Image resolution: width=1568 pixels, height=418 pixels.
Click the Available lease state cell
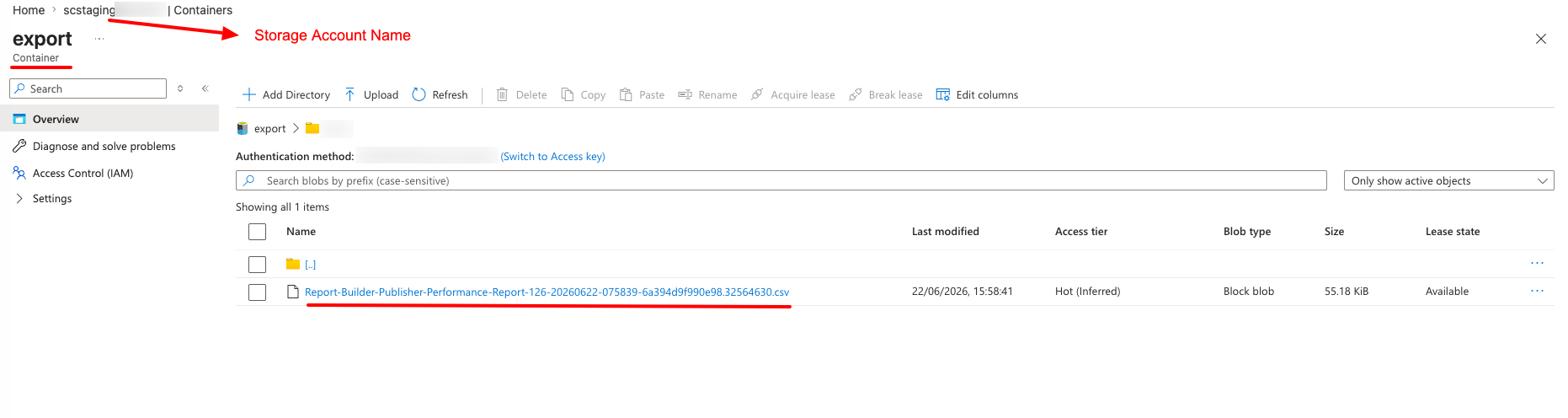[x=1447, y=292]
